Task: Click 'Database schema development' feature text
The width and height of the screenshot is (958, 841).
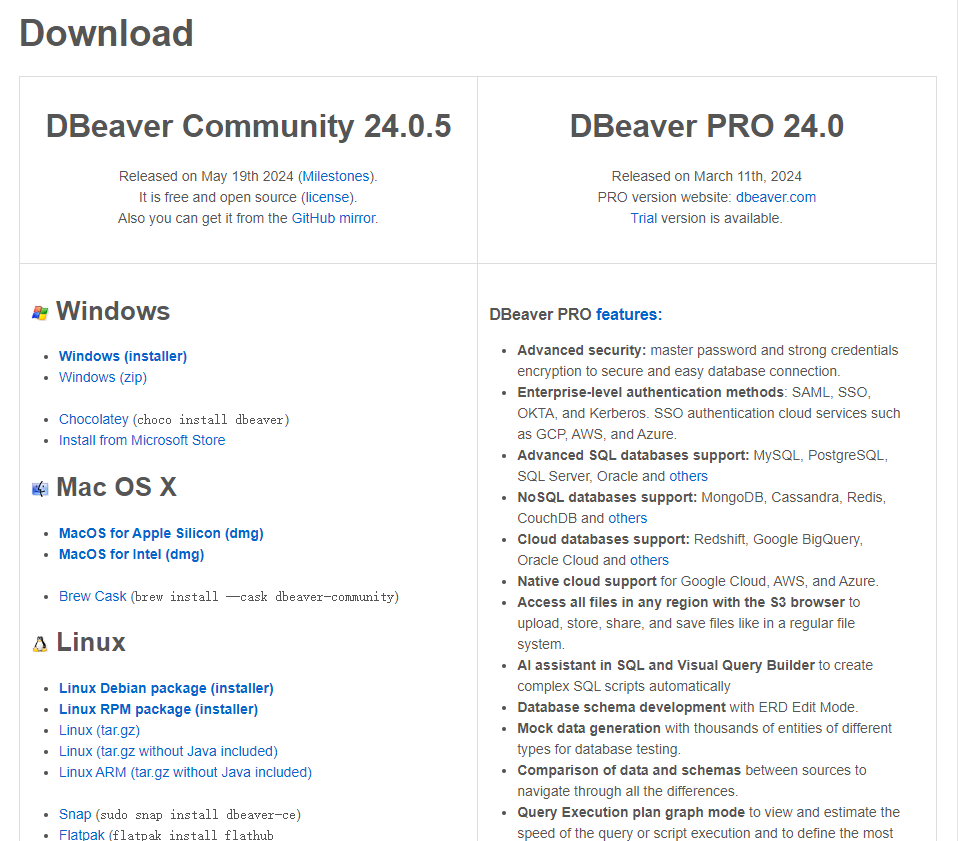Action: point(621,707)
